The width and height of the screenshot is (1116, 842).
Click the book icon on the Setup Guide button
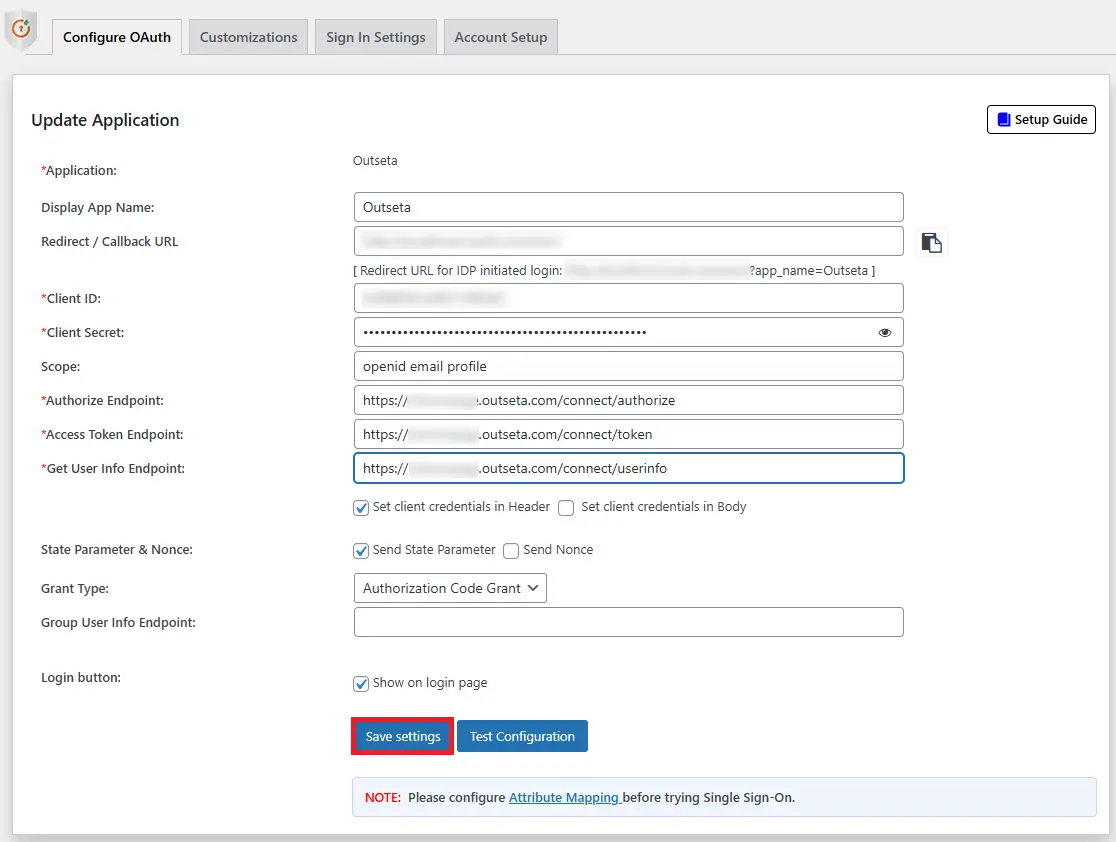point(1004,120)
